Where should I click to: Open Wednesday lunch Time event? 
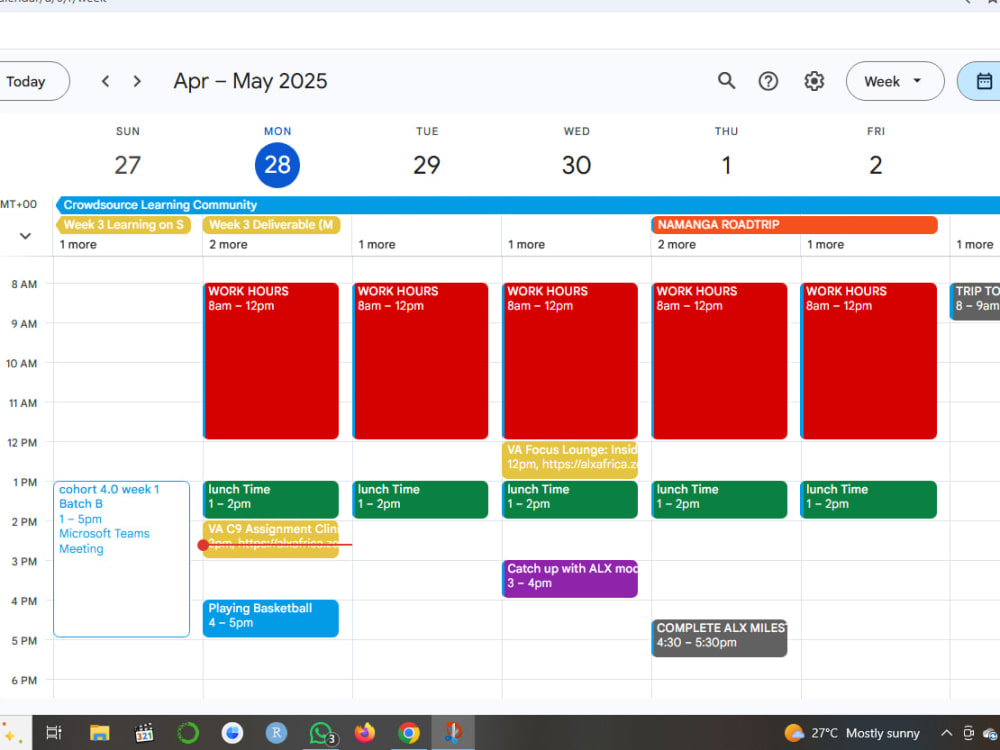point(570,499)
